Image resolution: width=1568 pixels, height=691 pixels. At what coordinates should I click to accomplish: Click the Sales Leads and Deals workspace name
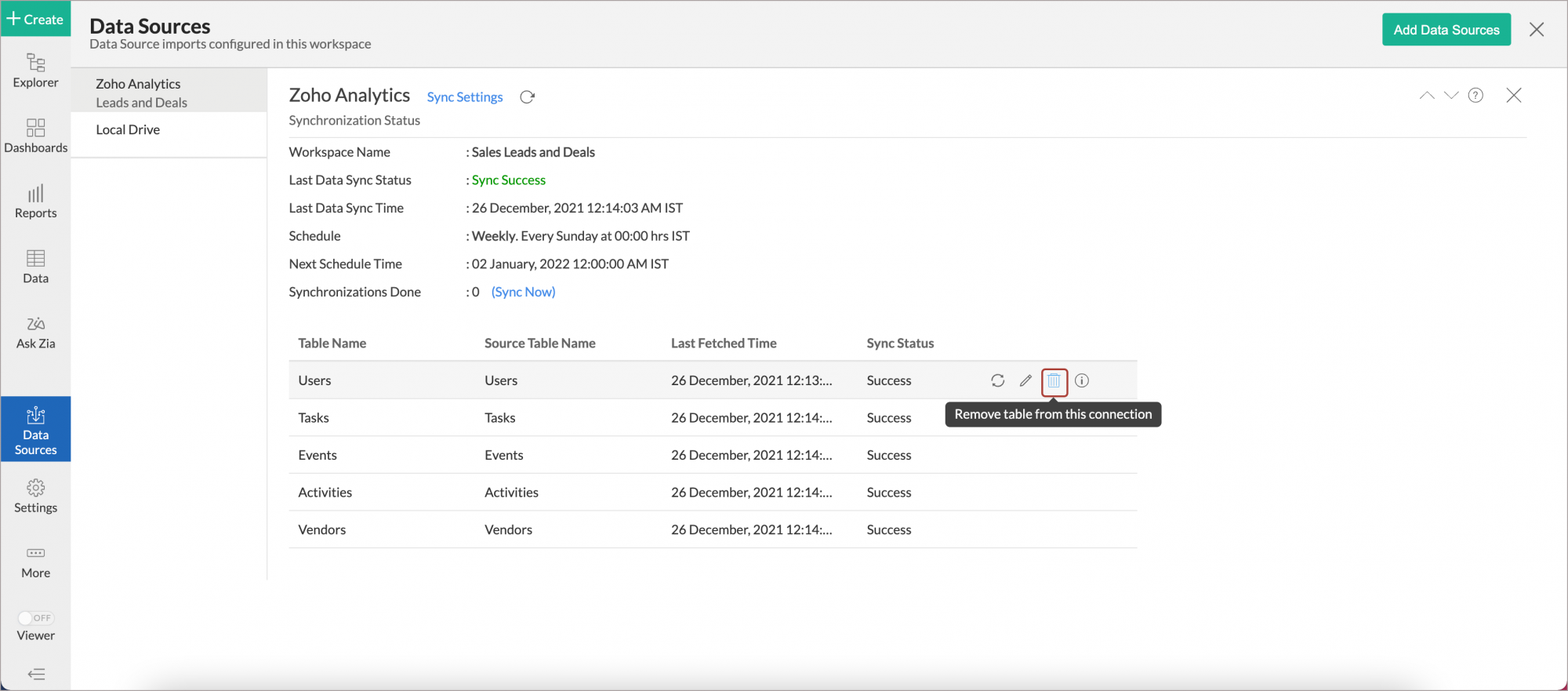click(x=533, y=152)
